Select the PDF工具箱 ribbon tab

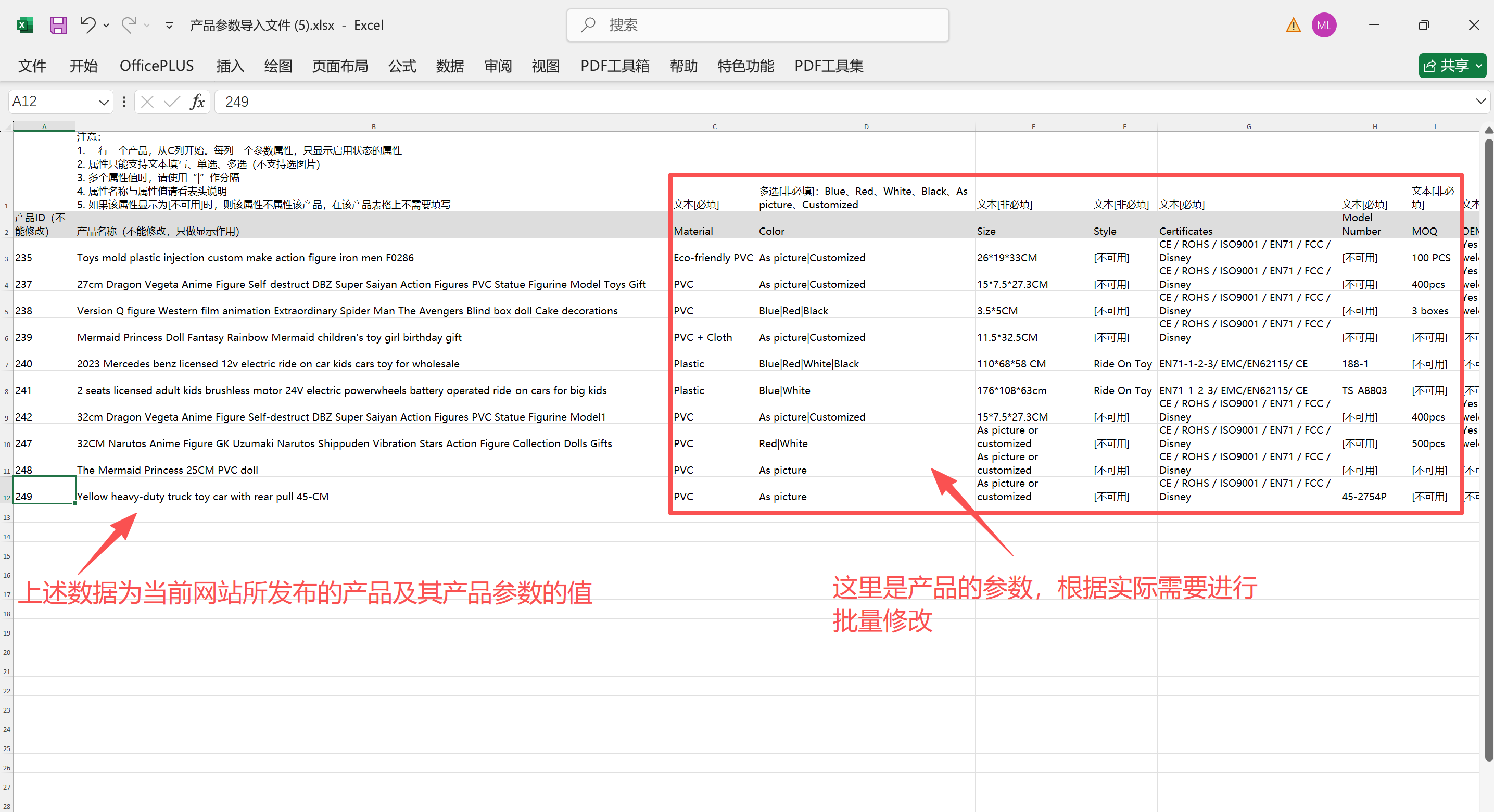[614, 66]
